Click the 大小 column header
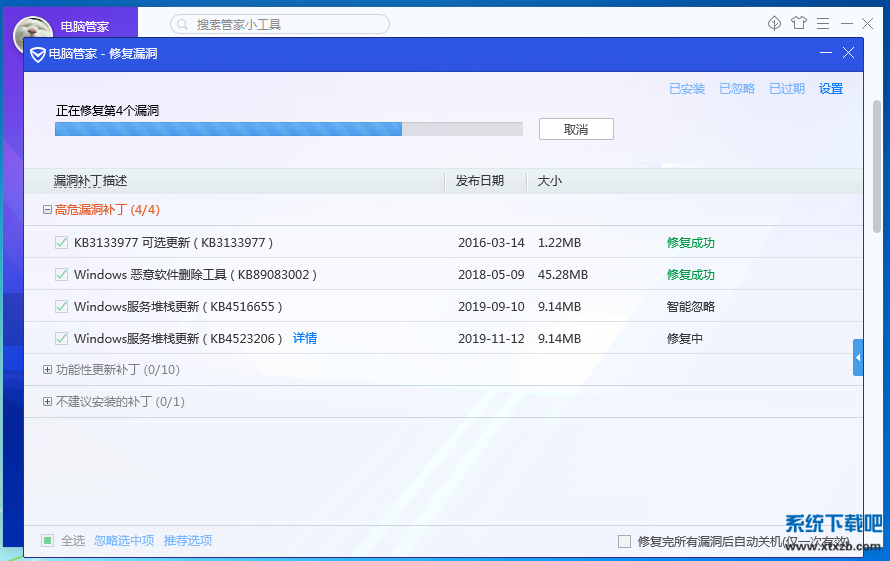The width and height of the screenshot is (890, 561). (549, 181)
